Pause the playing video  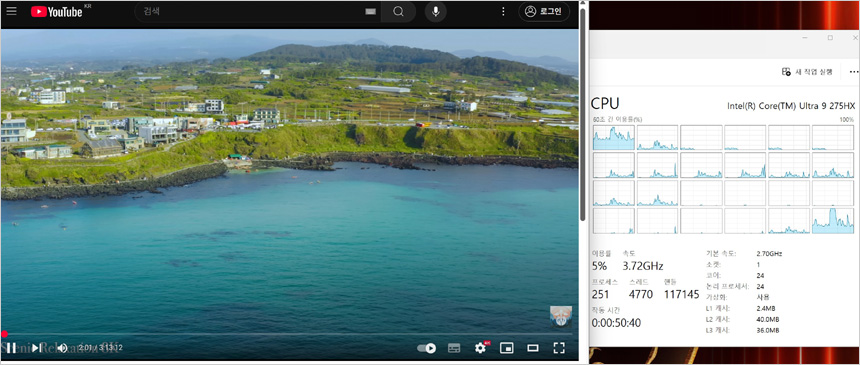click(11, 347)
